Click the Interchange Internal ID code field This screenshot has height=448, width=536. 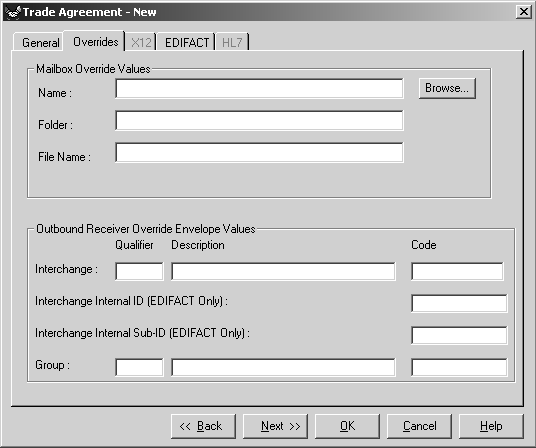tap(459, 303)
